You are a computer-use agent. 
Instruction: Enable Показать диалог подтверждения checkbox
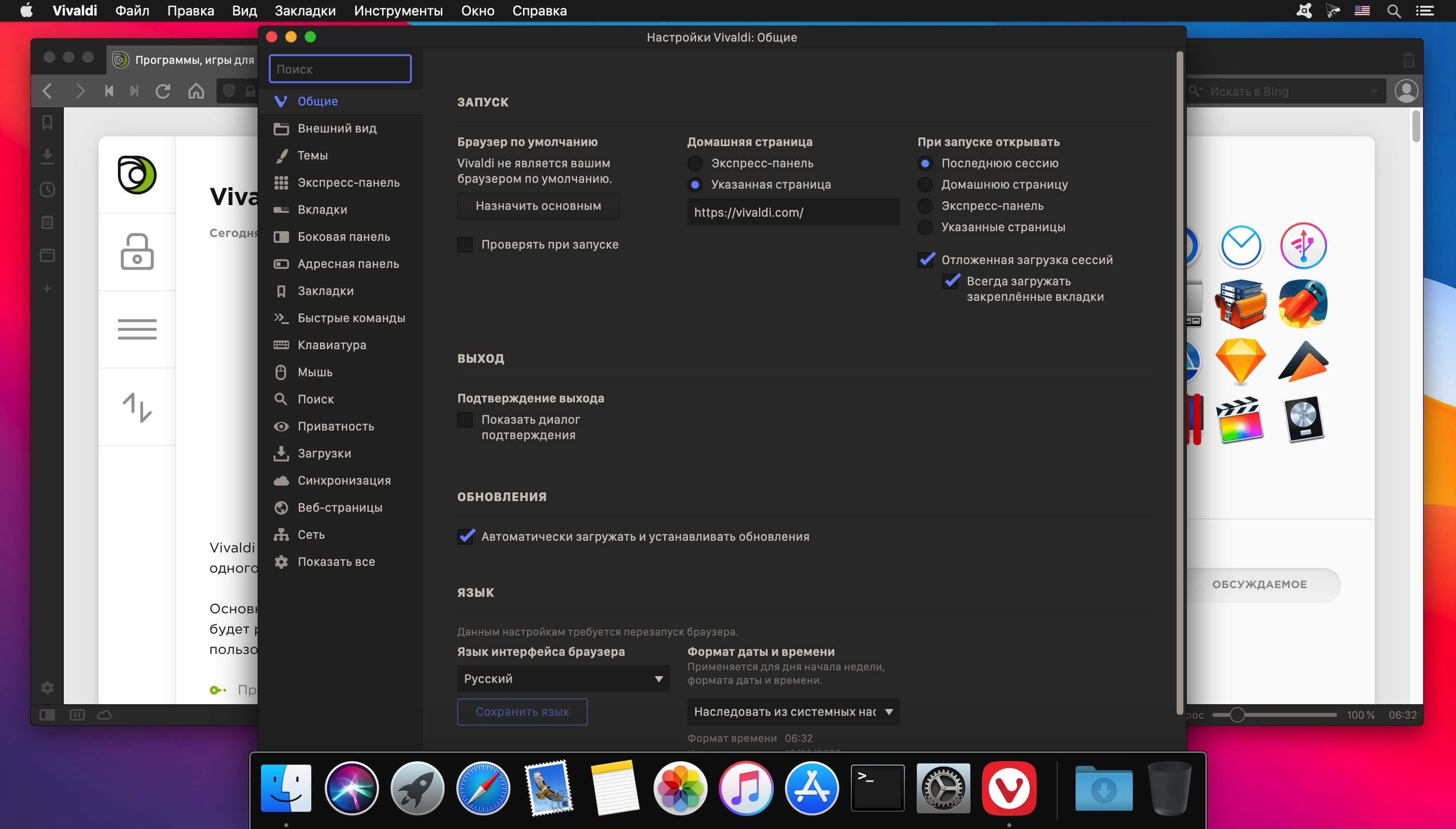click(x=465, y=420)
